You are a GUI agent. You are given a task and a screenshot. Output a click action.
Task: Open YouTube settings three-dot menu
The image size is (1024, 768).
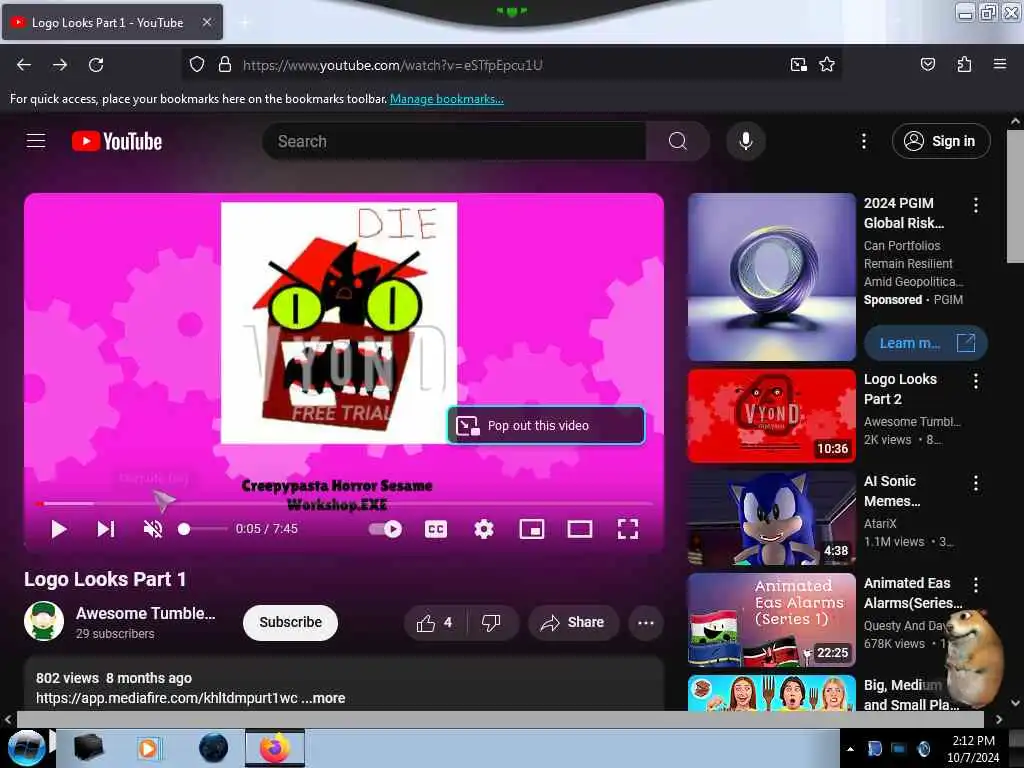863,141
